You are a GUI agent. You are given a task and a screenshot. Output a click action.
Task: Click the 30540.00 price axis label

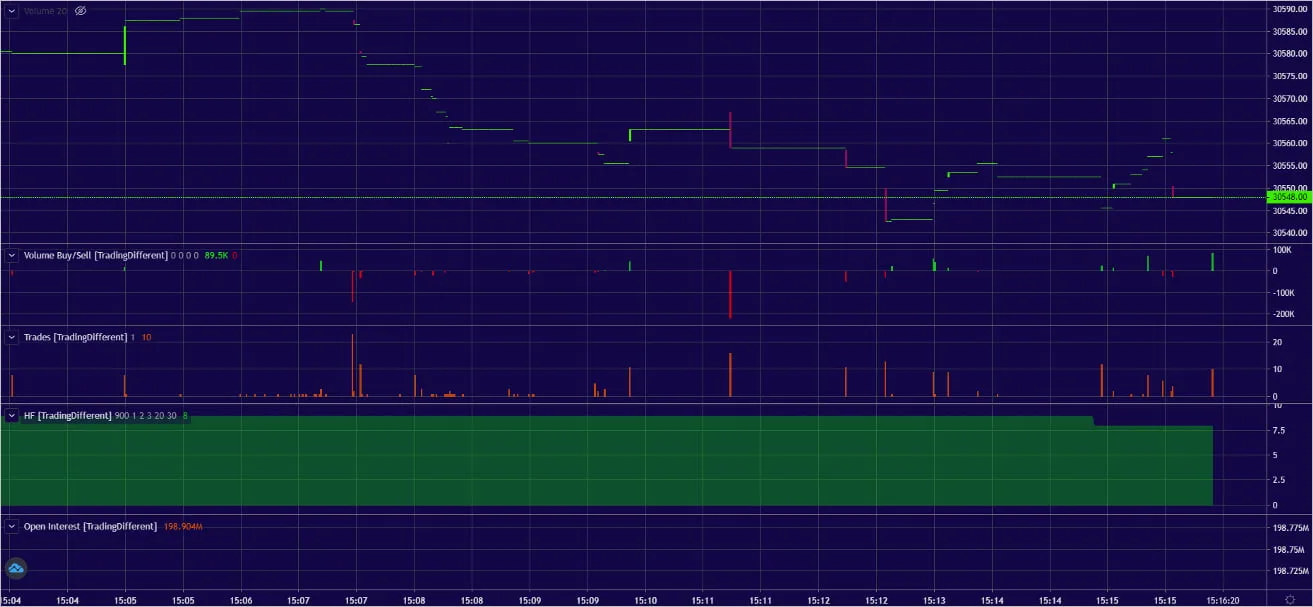point(1290,233)
